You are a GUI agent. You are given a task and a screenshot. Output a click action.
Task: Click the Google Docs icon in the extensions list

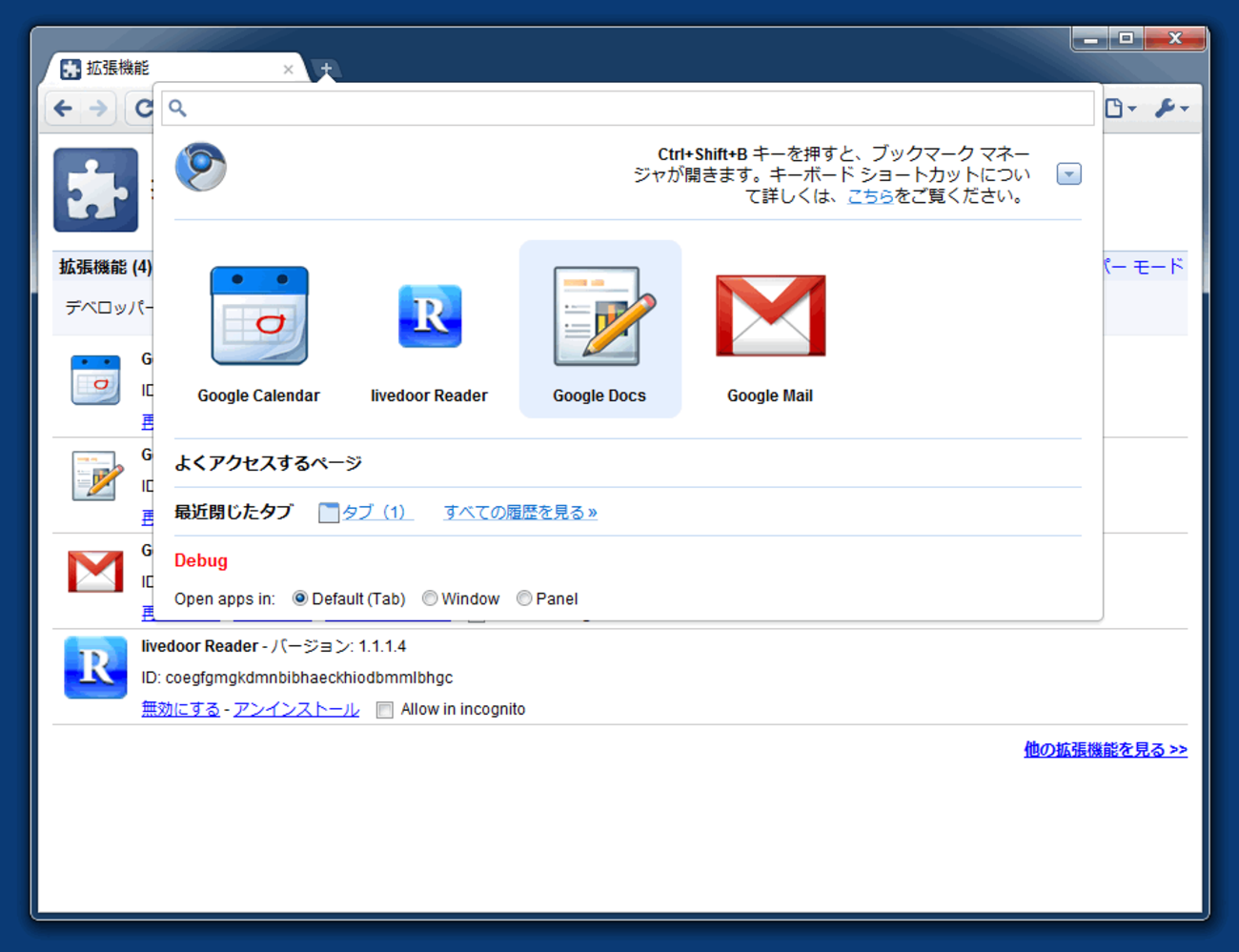(96, 476)
